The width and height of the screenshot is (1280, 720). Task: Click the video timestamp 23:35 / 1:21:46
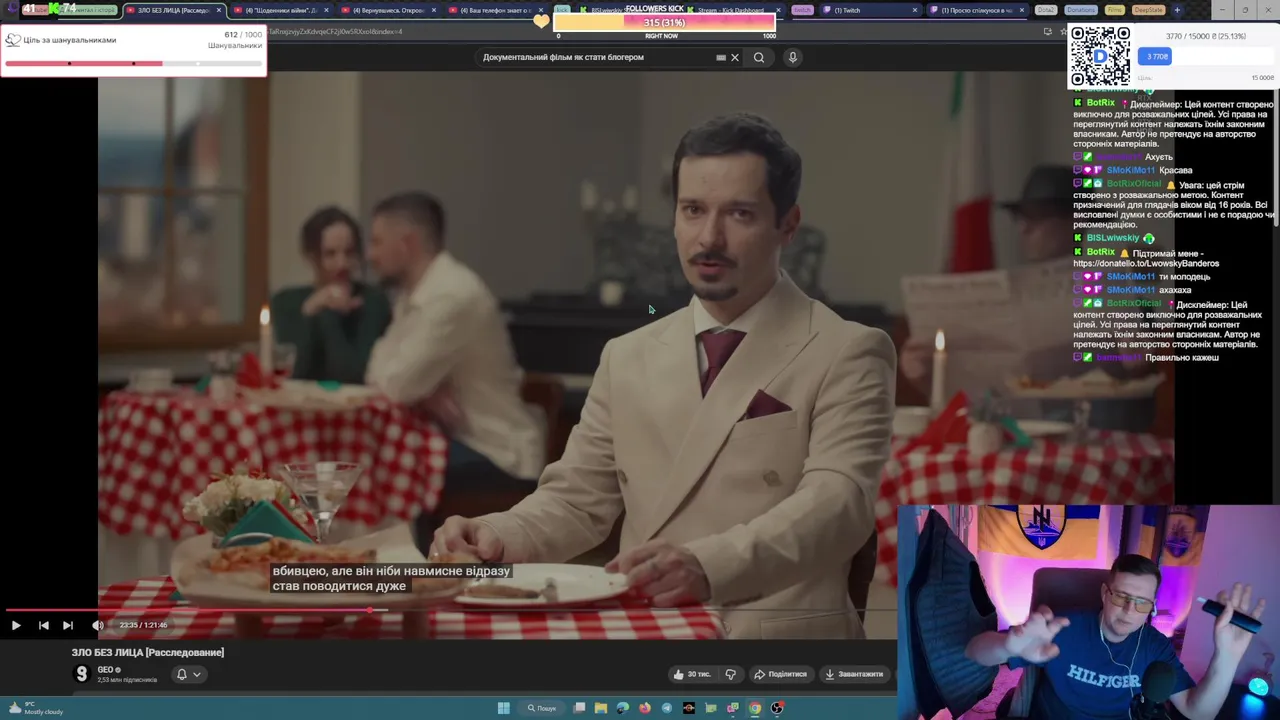pyautogui.click(x=143, y=625)
